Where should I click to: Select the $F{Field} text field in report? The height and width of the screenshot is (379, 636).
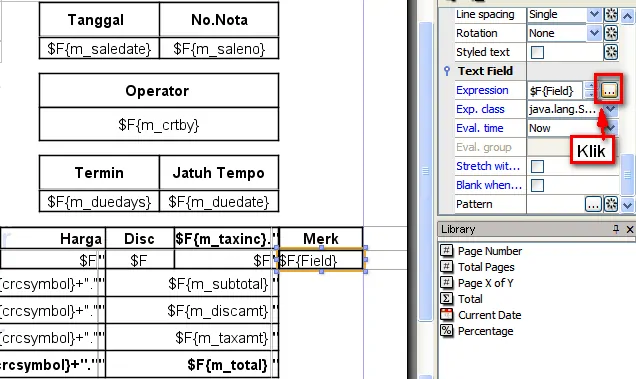click(x=321, y=260)
